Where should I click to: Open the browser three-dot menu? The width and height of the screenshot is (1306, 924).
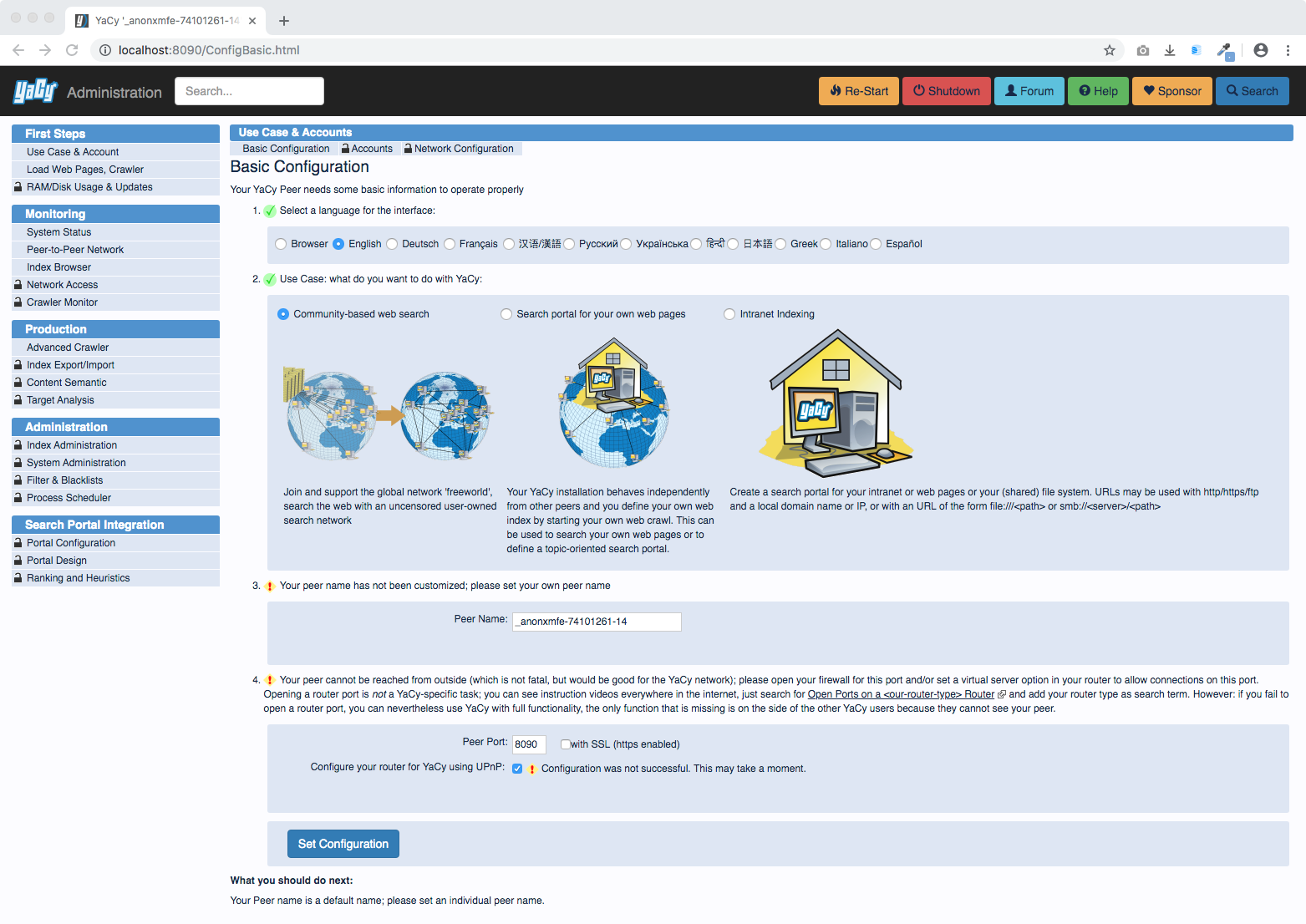[x=1288, y=50]
